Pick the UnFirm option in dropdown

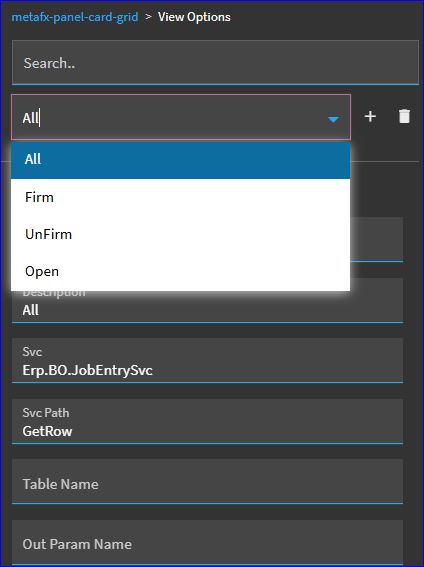tap(180, 234)
